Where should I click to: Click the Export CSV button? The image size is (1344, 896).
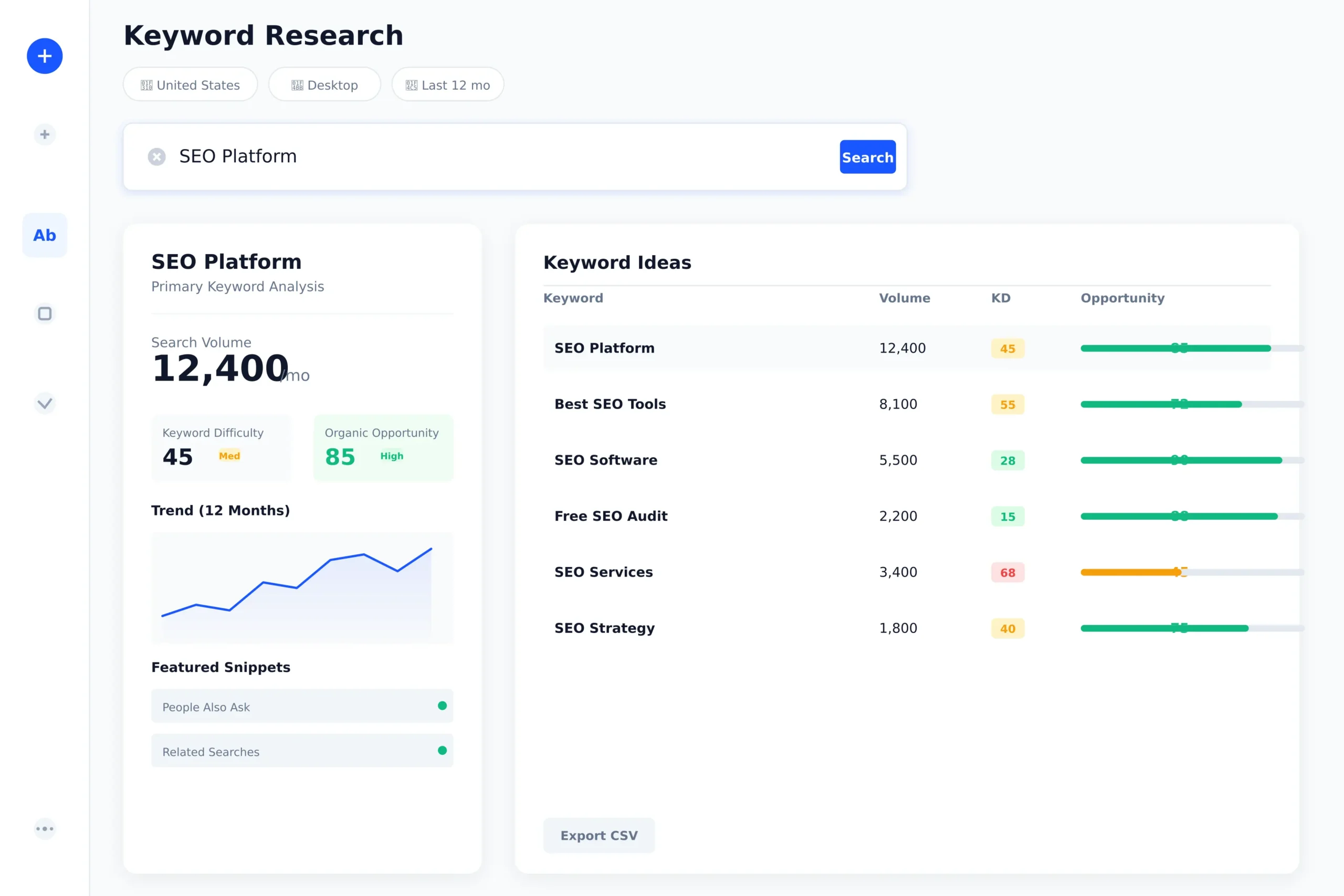click(599, 836)
